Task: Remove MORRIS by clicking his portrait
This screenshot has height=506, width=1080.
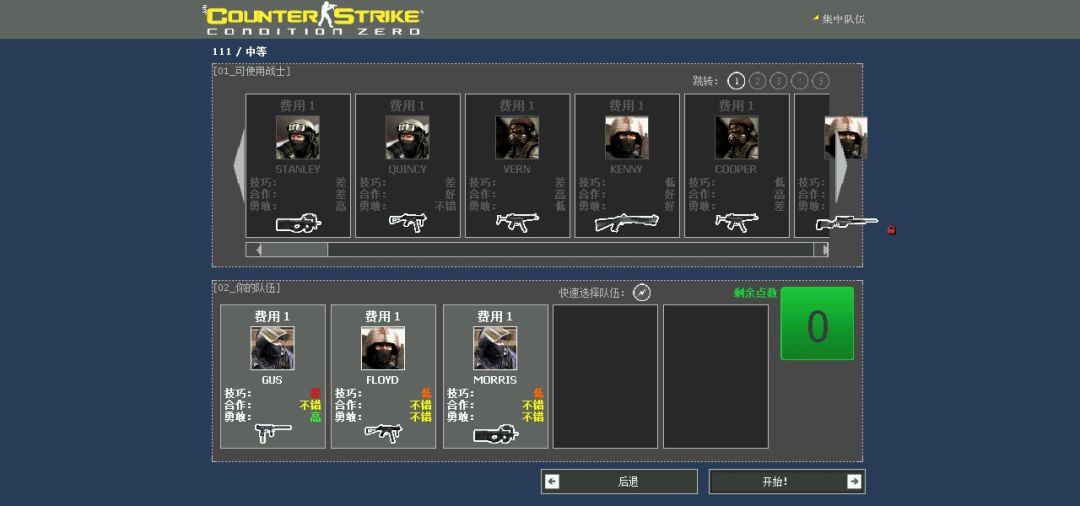Action: [x=495, y=348]
